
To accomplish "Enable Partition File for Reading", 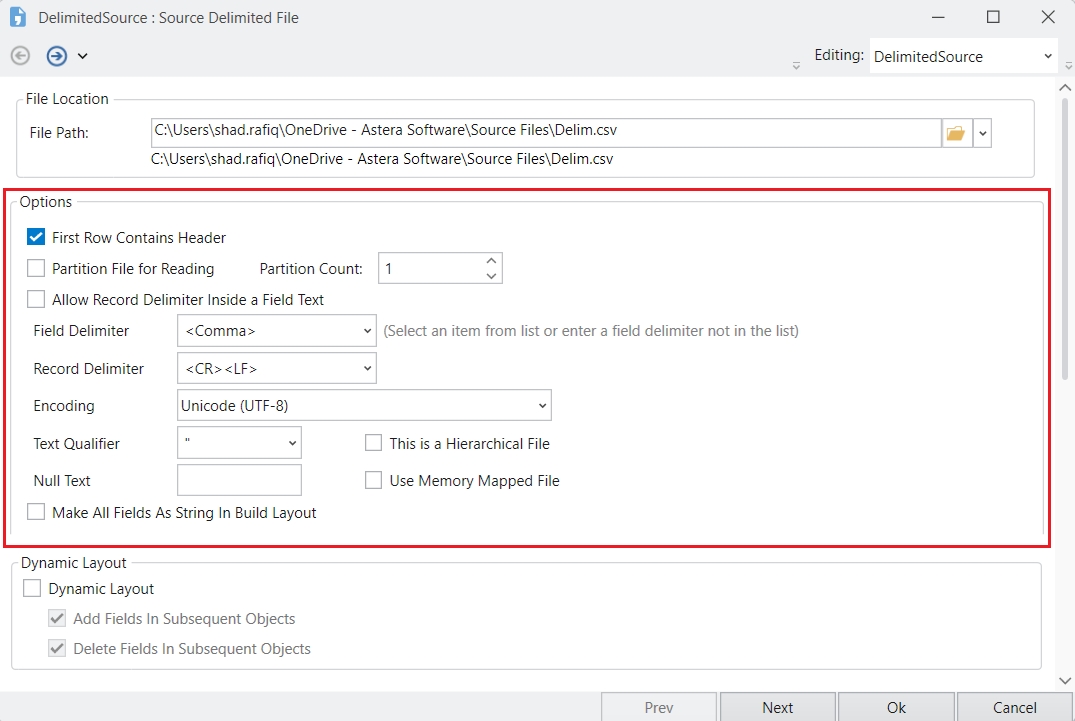I will [x=36, y=268].
